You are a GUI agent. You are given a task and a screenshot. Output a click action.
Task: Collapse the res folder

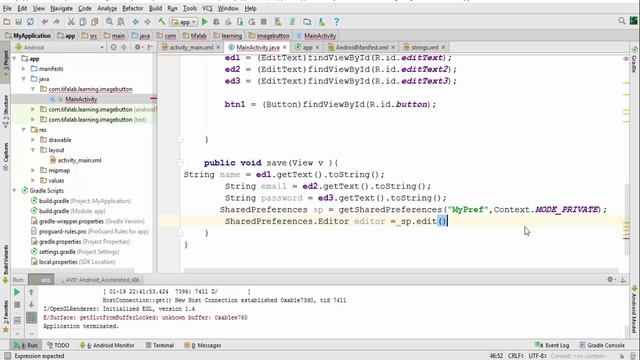coord(24,130)
